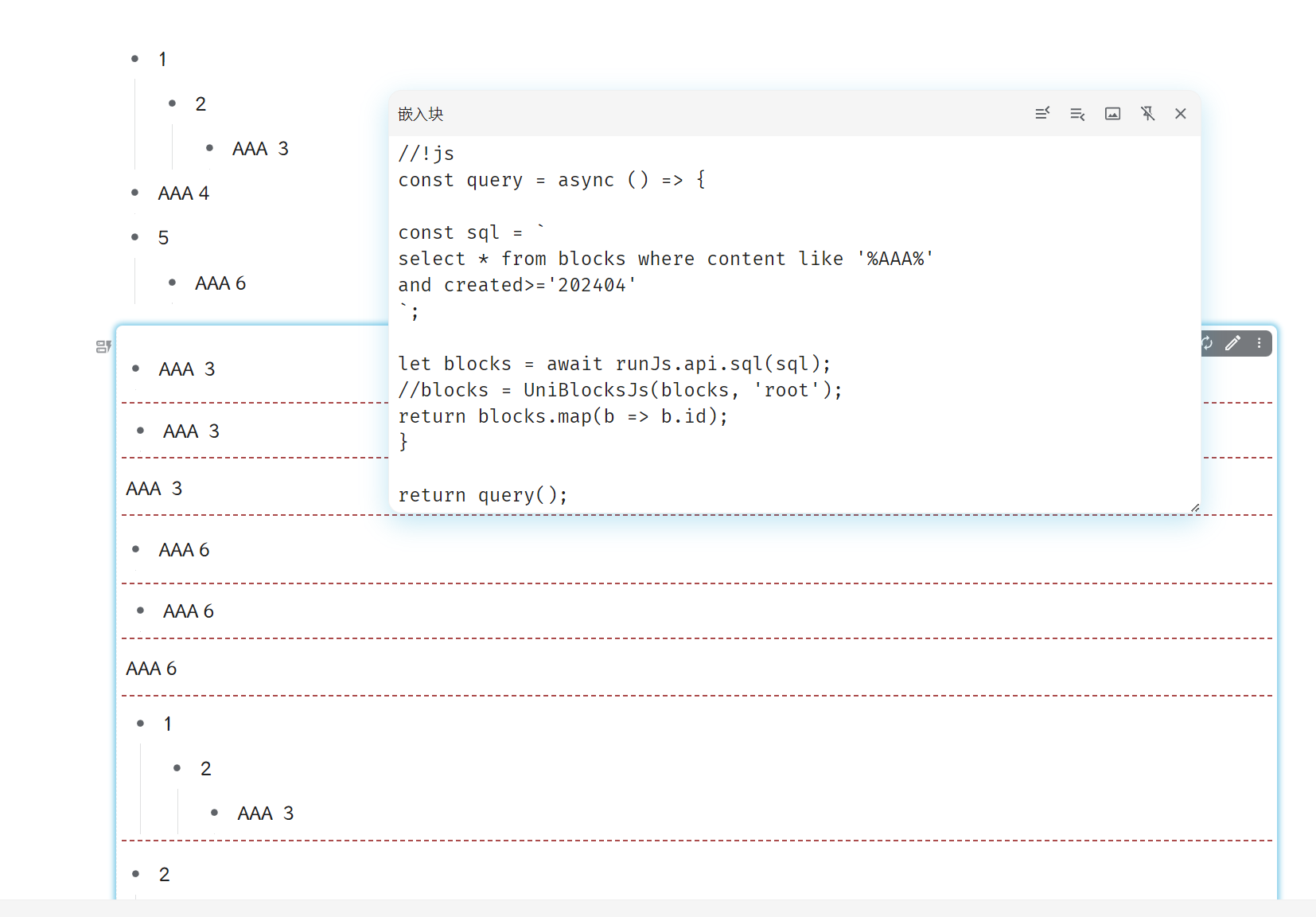
Task: Click the "AAA 4" list item text
Action: click(184, 193)
